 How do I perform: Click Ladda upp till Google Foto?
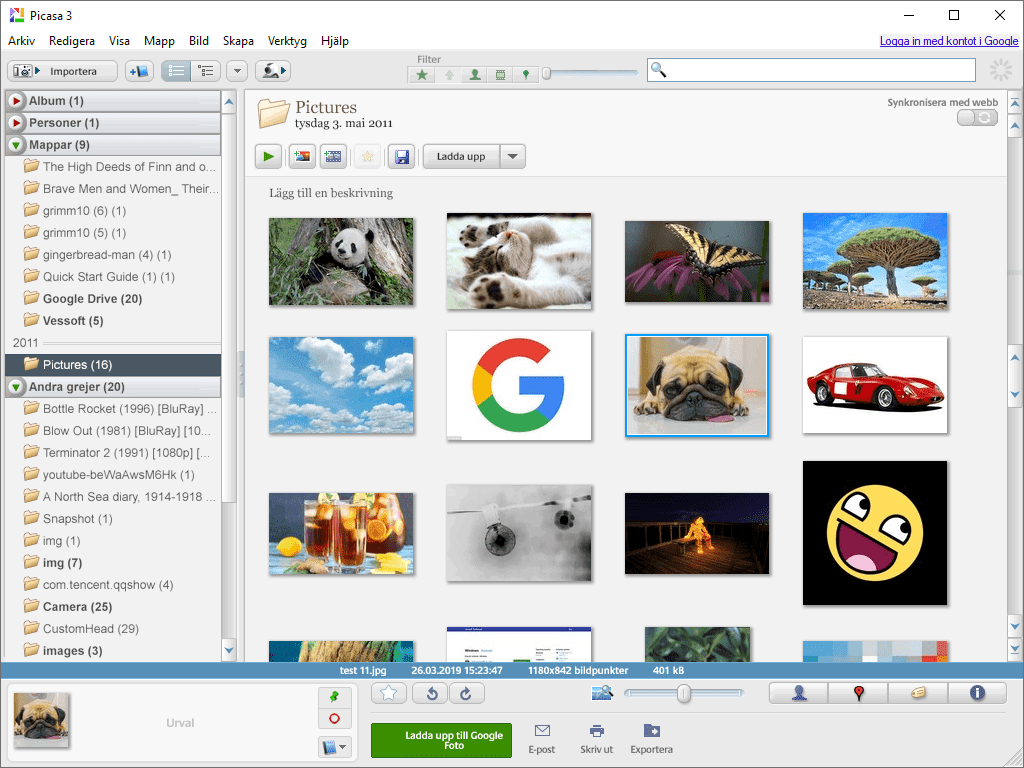click(441, 740)
